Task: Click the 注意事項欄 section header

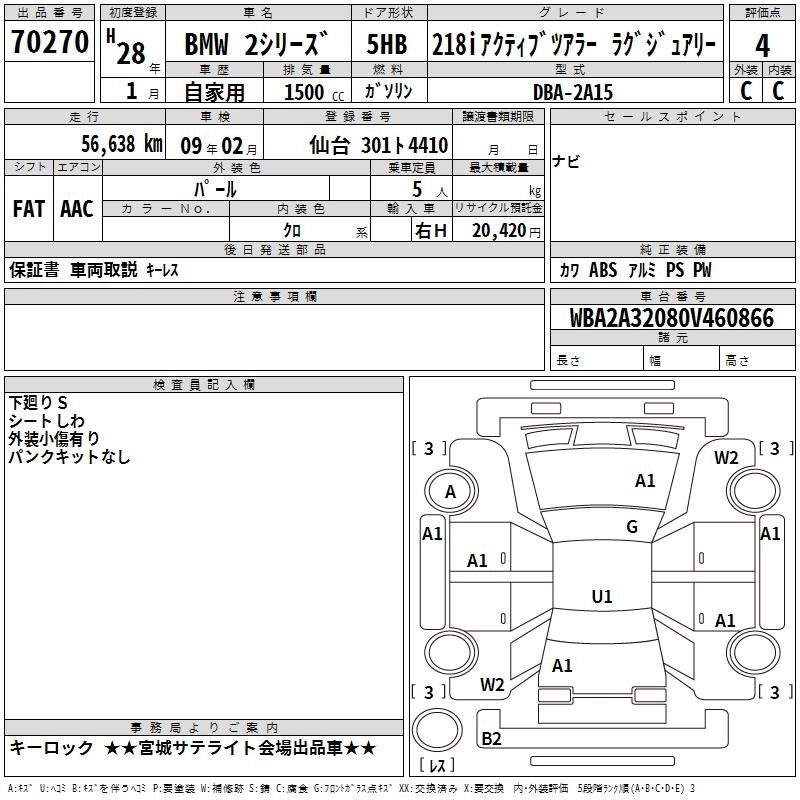Action: pyautogui.click(x=274, y=296)
